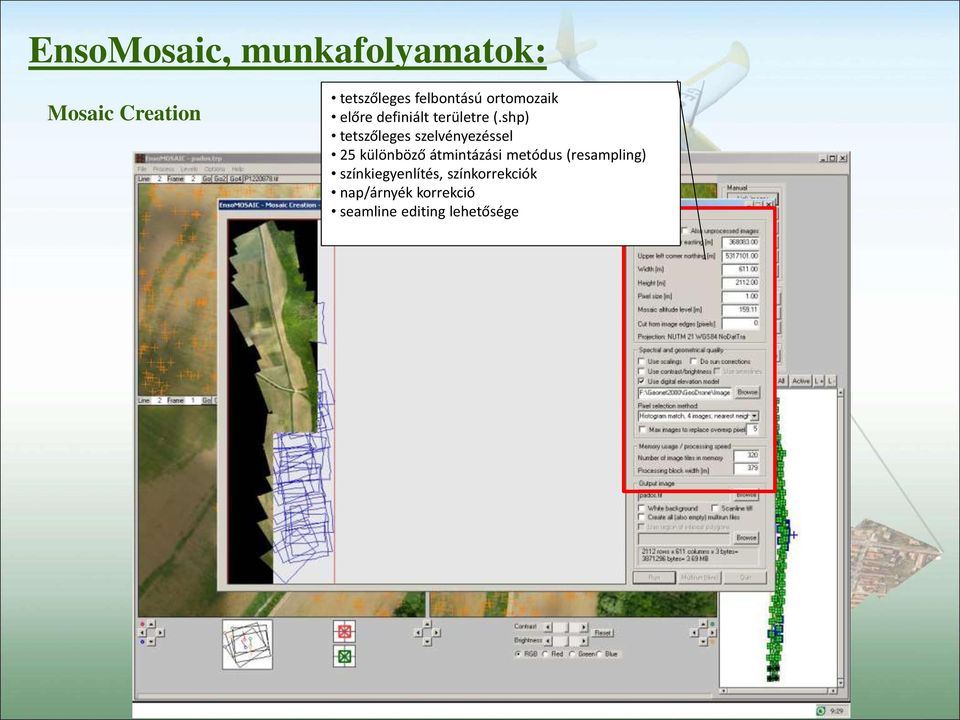This screenshot has width=960, height=720.
Task: Click the down arrow on the pad before the Contrast label
Action: click(x=427, y=641)
